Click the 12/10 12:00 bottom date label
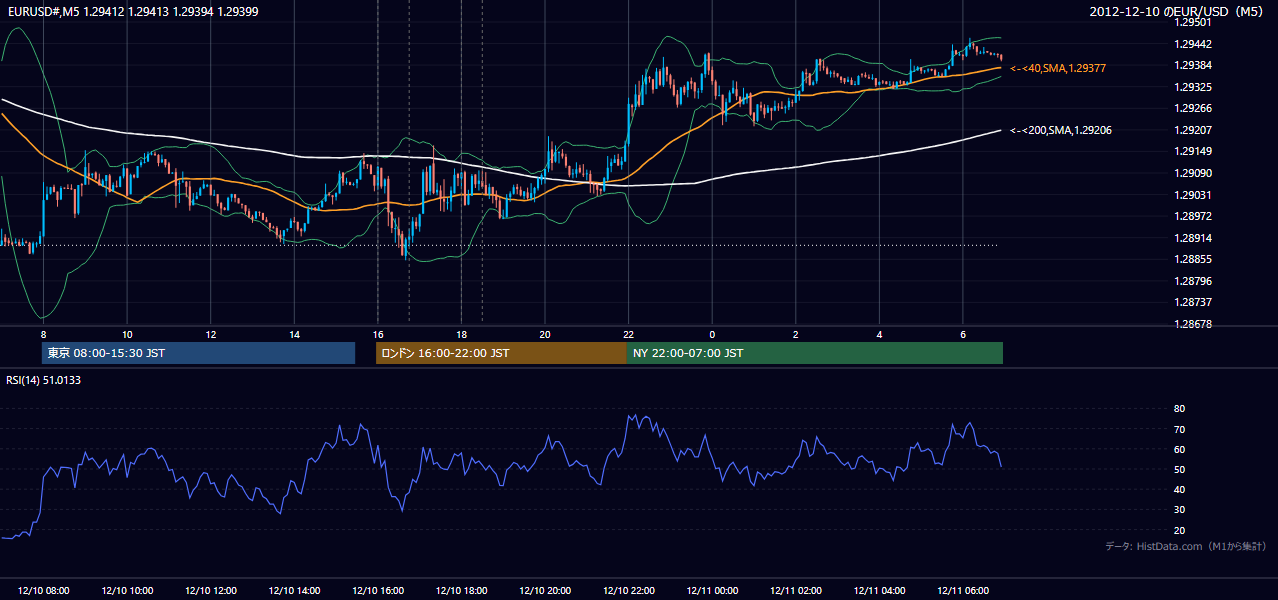 pyautogui.click(x=210, y=591)
